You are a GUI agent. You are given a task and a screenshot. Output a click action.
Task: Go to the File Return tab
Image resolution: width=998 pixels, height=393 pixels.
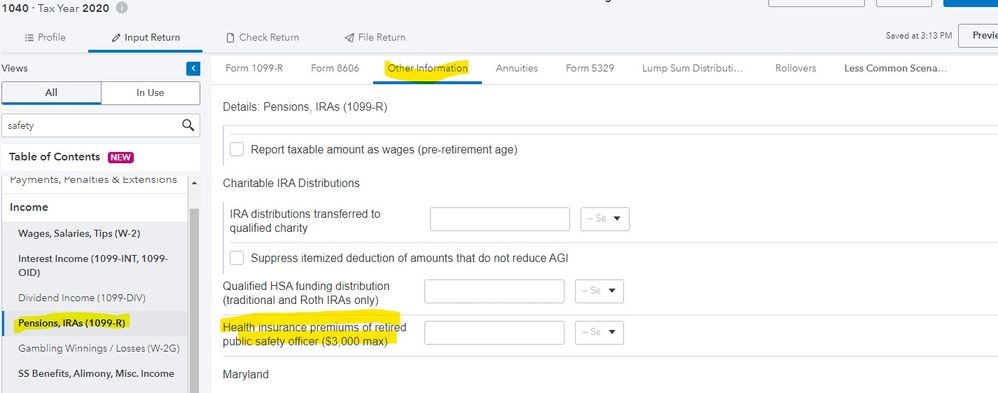[x=375, y=38]
